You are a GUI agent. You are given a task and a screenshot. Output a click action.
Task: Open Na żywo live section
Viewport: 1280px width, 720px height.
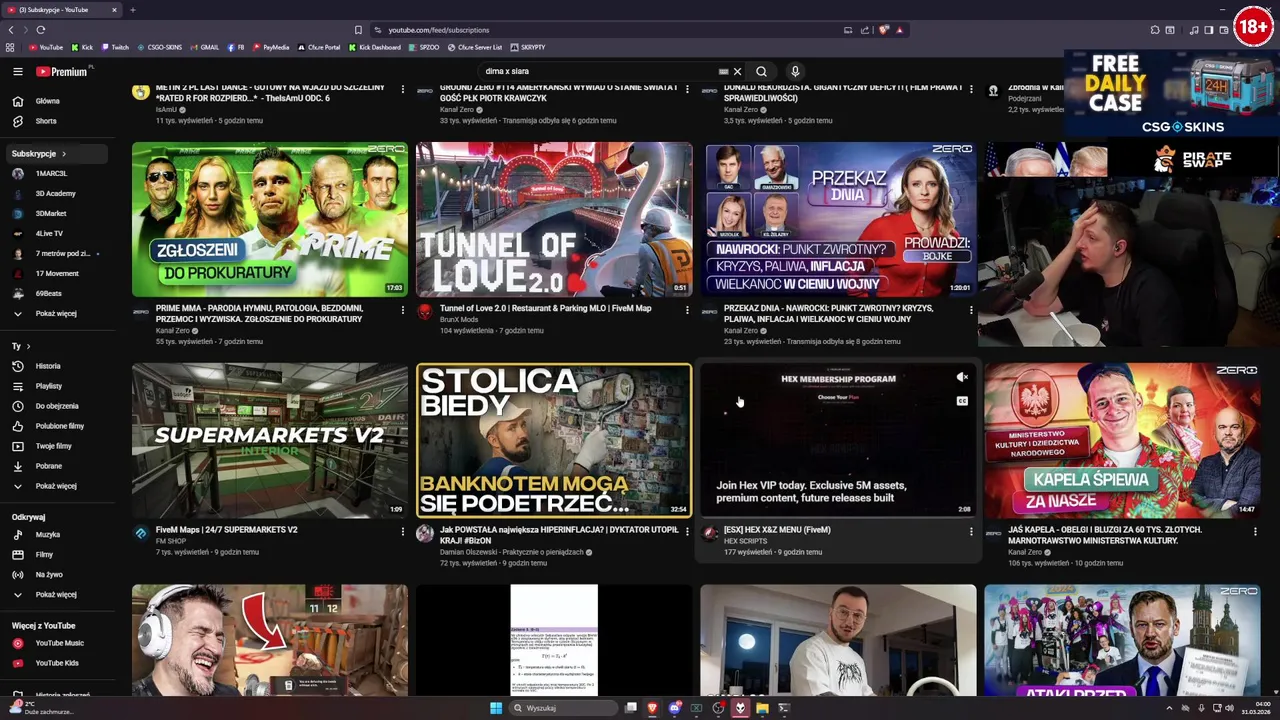[x=55, y=574]
